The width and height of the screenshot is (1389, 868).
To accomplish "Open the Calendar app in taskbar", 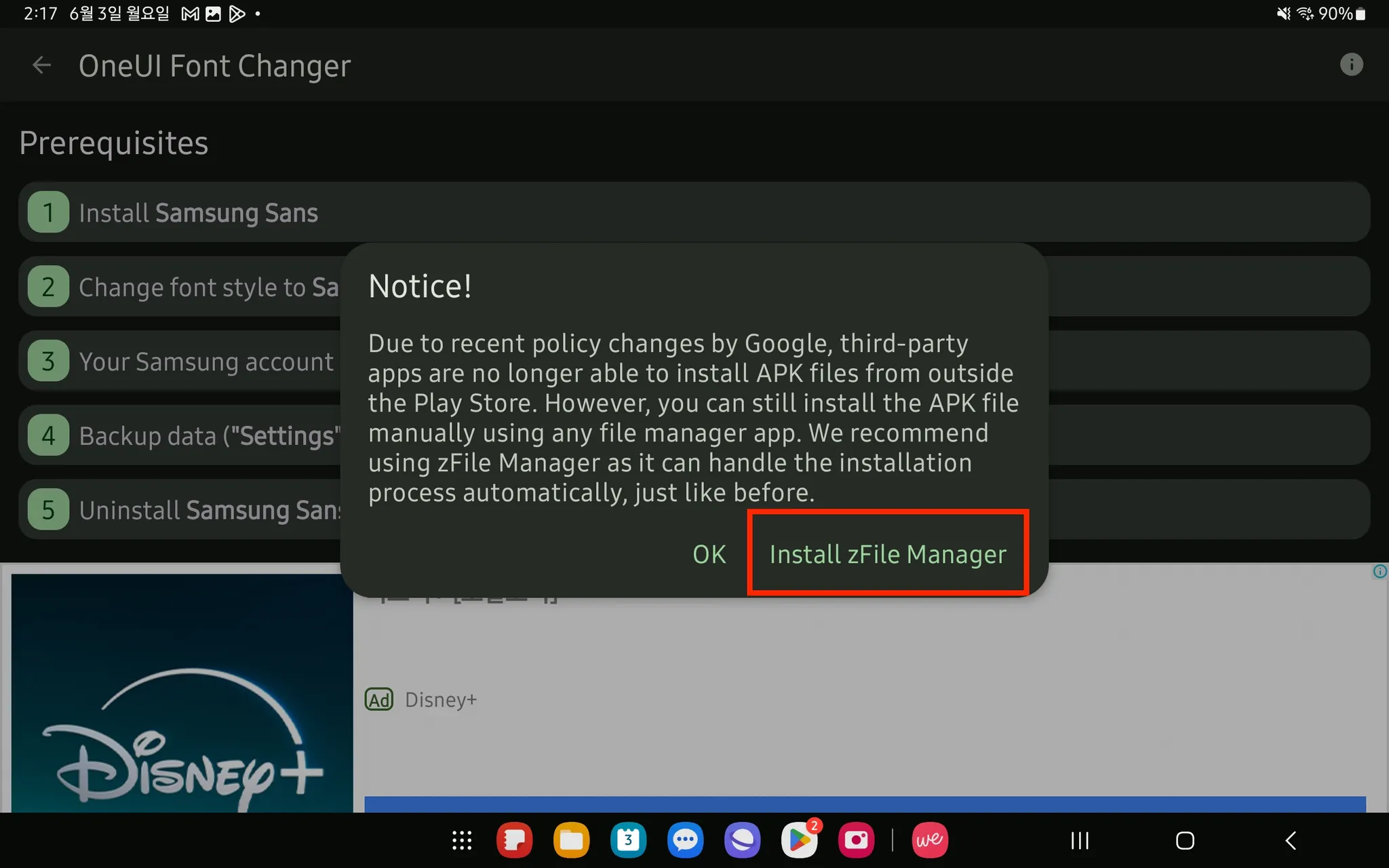I will (x=628, y=841).
